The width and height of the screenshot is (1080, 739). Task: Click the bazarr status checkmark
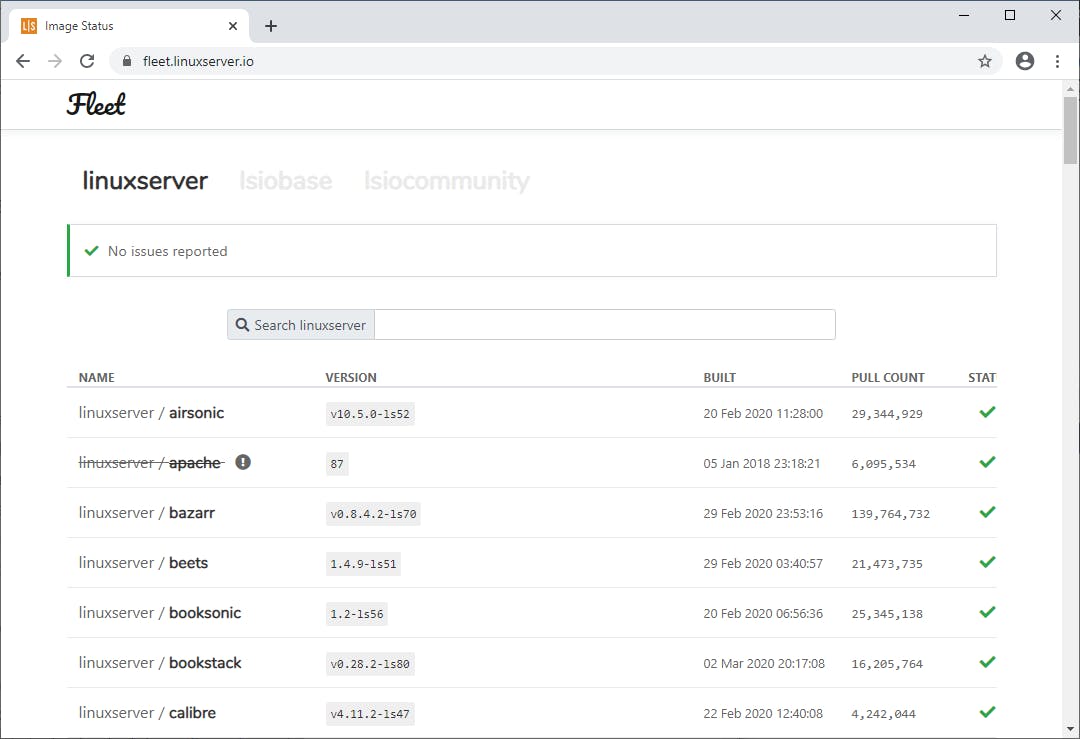987,512
